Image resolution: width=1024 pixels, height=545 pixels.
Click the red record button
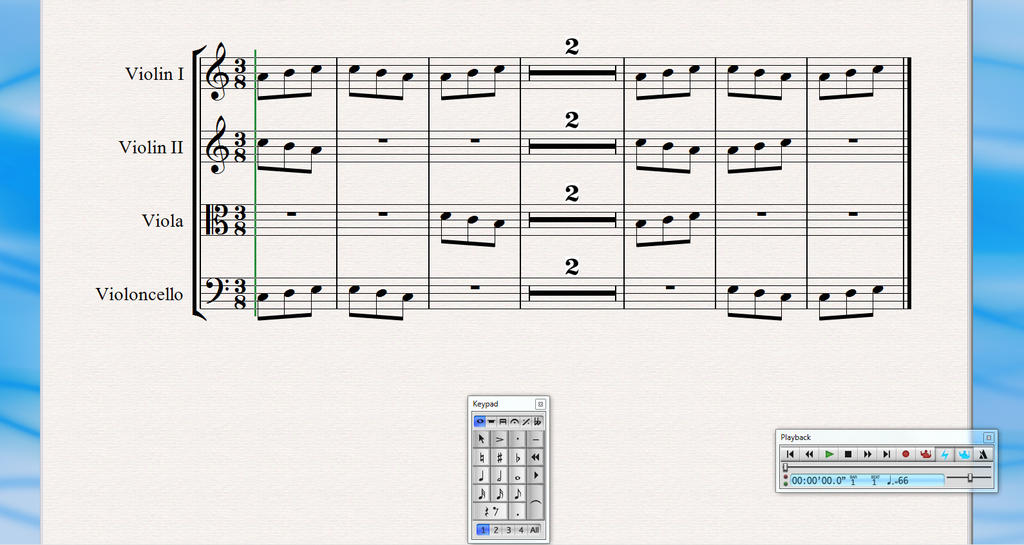tap(906, 454)
